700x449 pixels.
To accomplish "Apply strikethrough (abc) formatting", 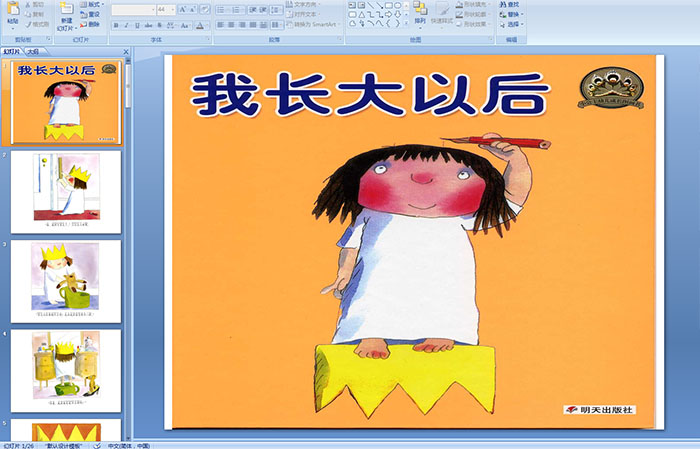I will 148,25.
